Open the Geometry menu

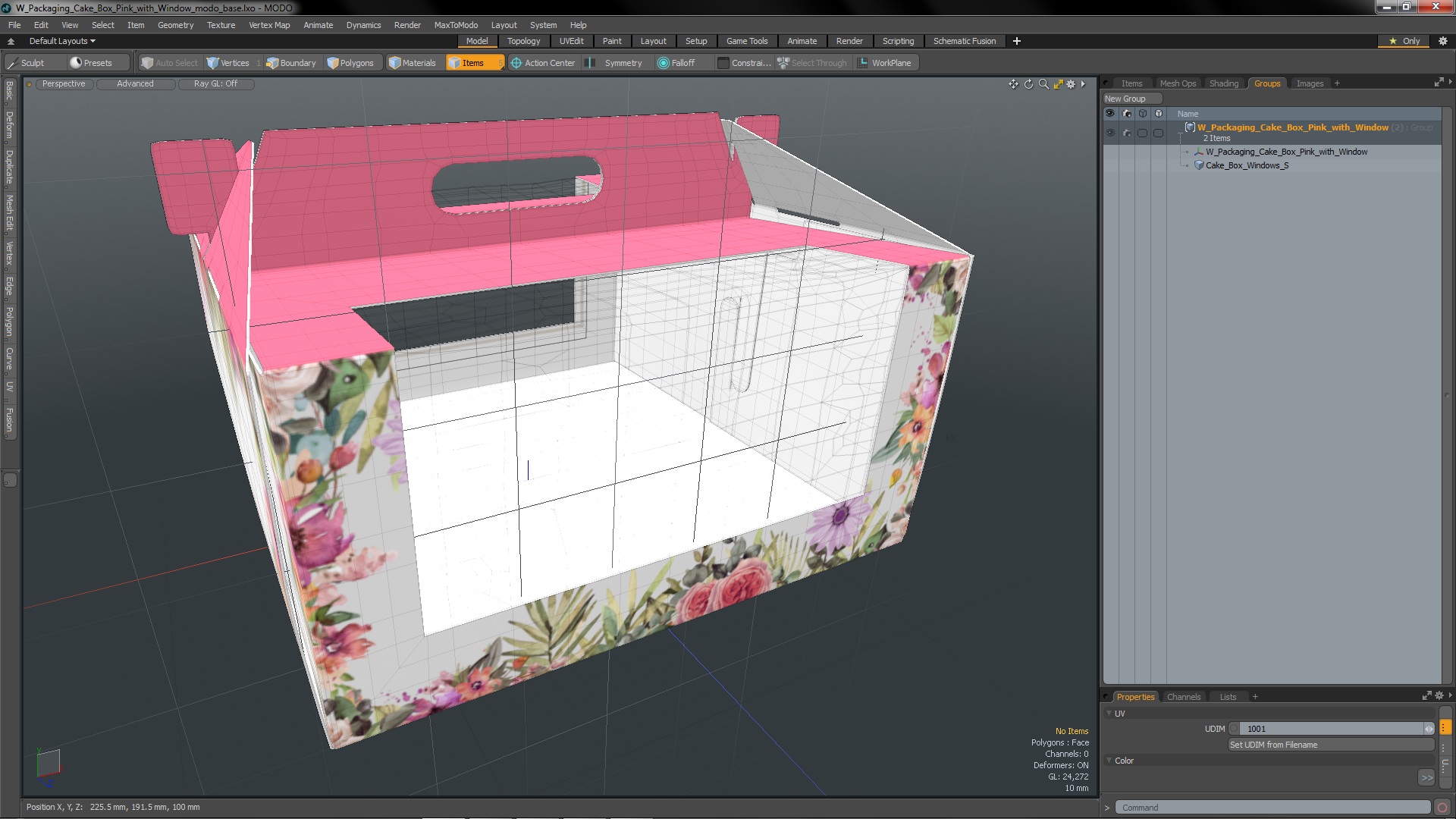click(x=175, y=25)
